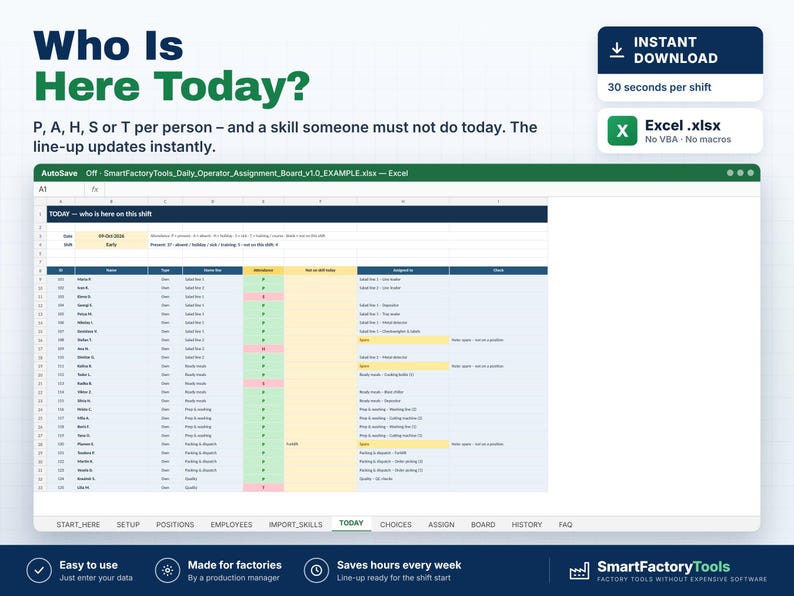
Task: Select the active TODAY sheet tab
Action: tap(351, 523)
